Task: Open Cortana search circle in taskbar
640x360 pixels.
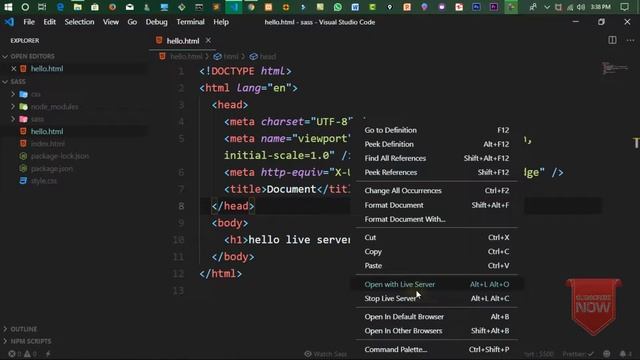Action: click(x=25, y=7)
